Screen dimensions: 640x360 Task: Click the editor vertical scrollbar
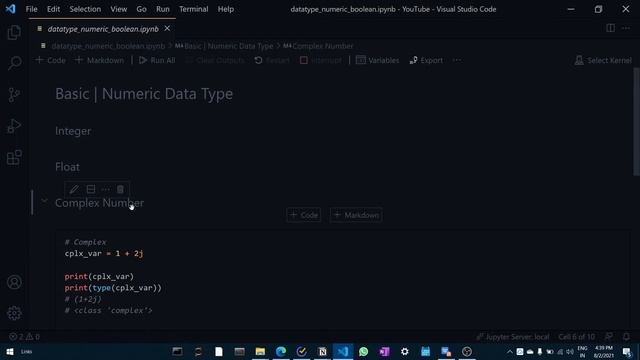click(x=636, y=121)
